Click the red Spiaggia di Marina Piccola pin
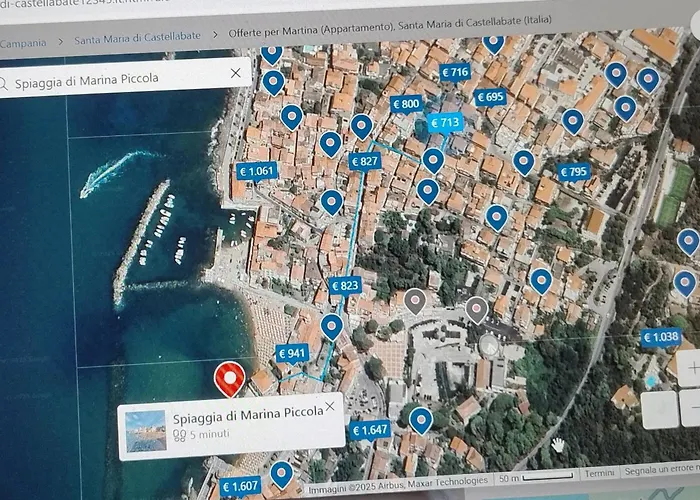Screen dimensions: 700x500 (229, 379)
